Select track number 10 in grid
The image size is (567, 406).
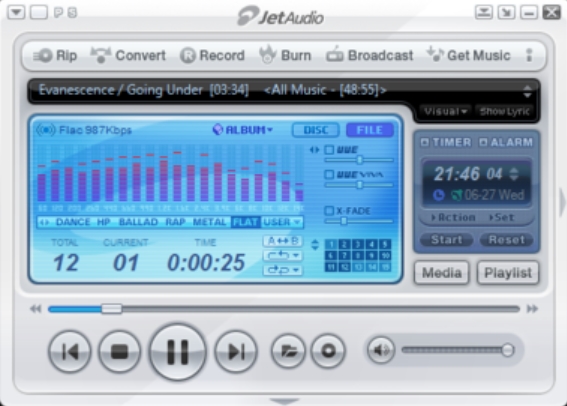coord(385,256)
